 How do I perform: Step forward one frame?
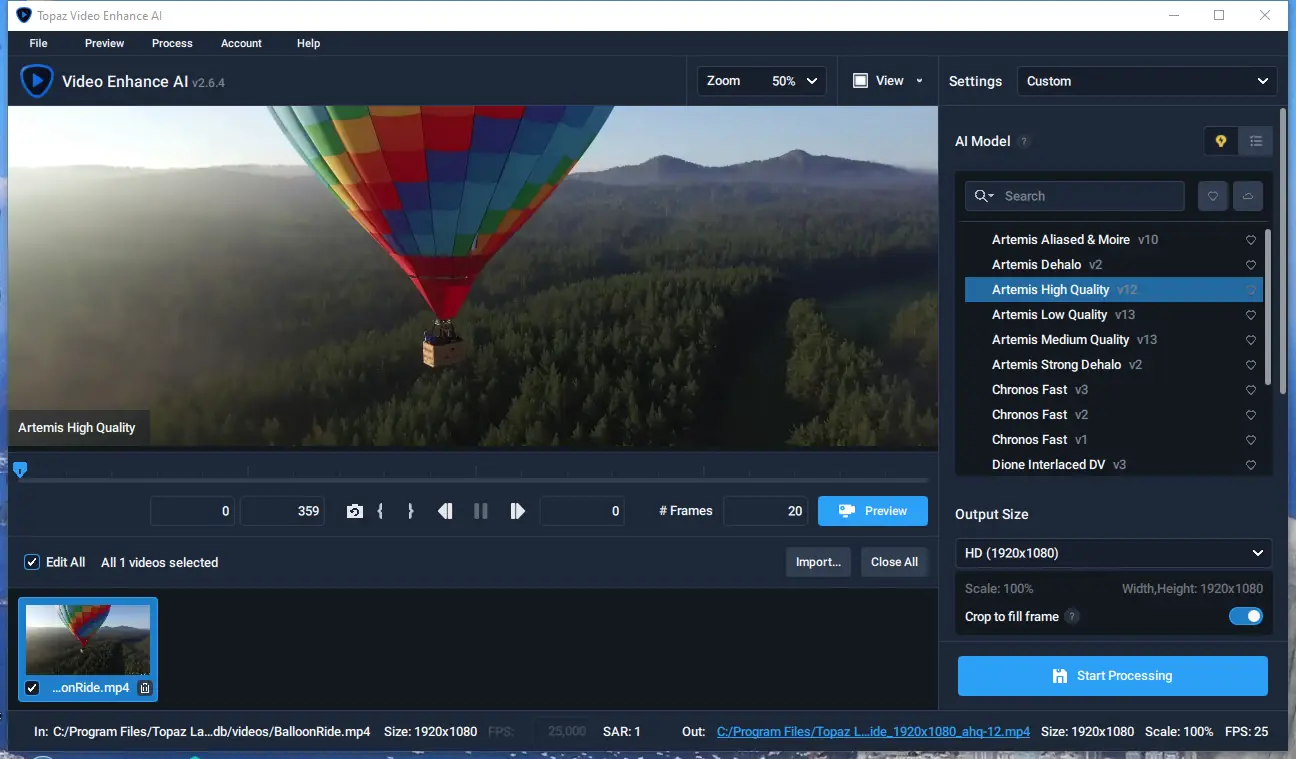pos(517,511)
